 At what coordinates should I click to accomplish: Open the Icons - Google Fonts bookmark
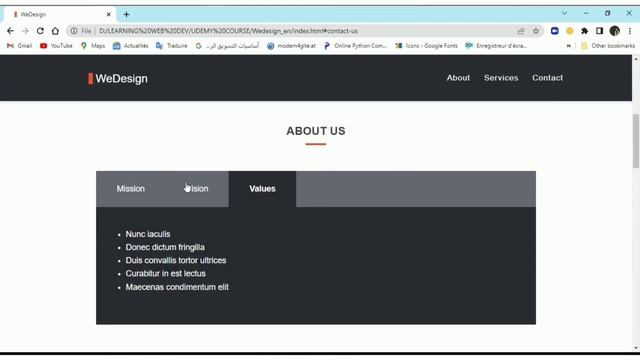[x=426, y=46]
